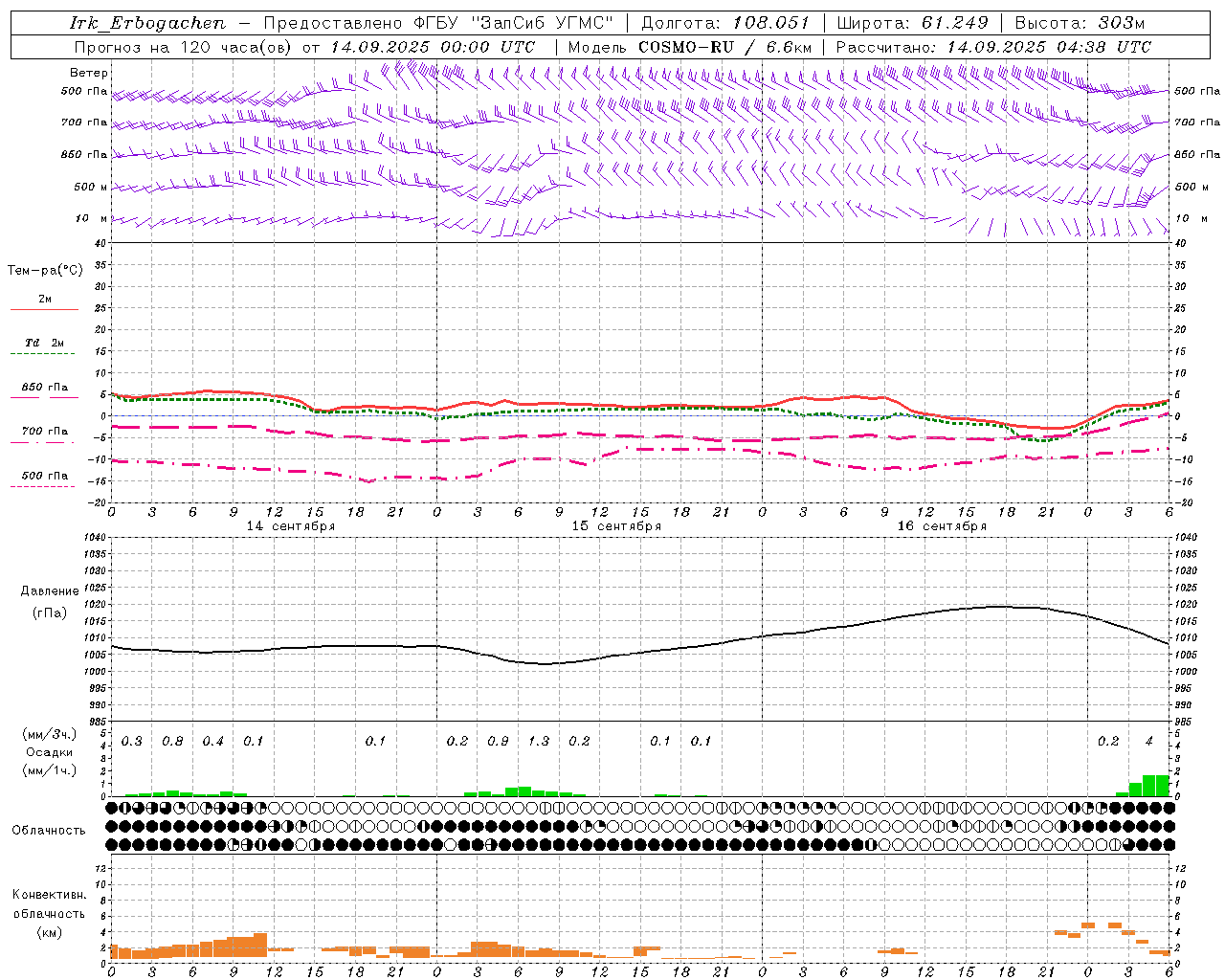Image resolution: width=1225 pixels, height=980 pixels.
Task: Click the Конвективн. convective cloud label
Action: pos(49,895)
